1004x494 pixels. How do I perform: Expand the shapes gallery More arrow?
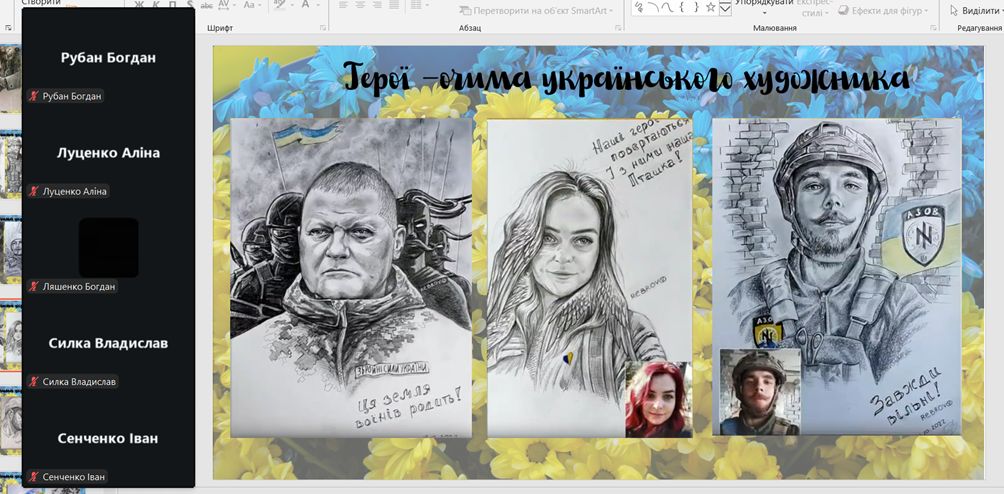725,10
